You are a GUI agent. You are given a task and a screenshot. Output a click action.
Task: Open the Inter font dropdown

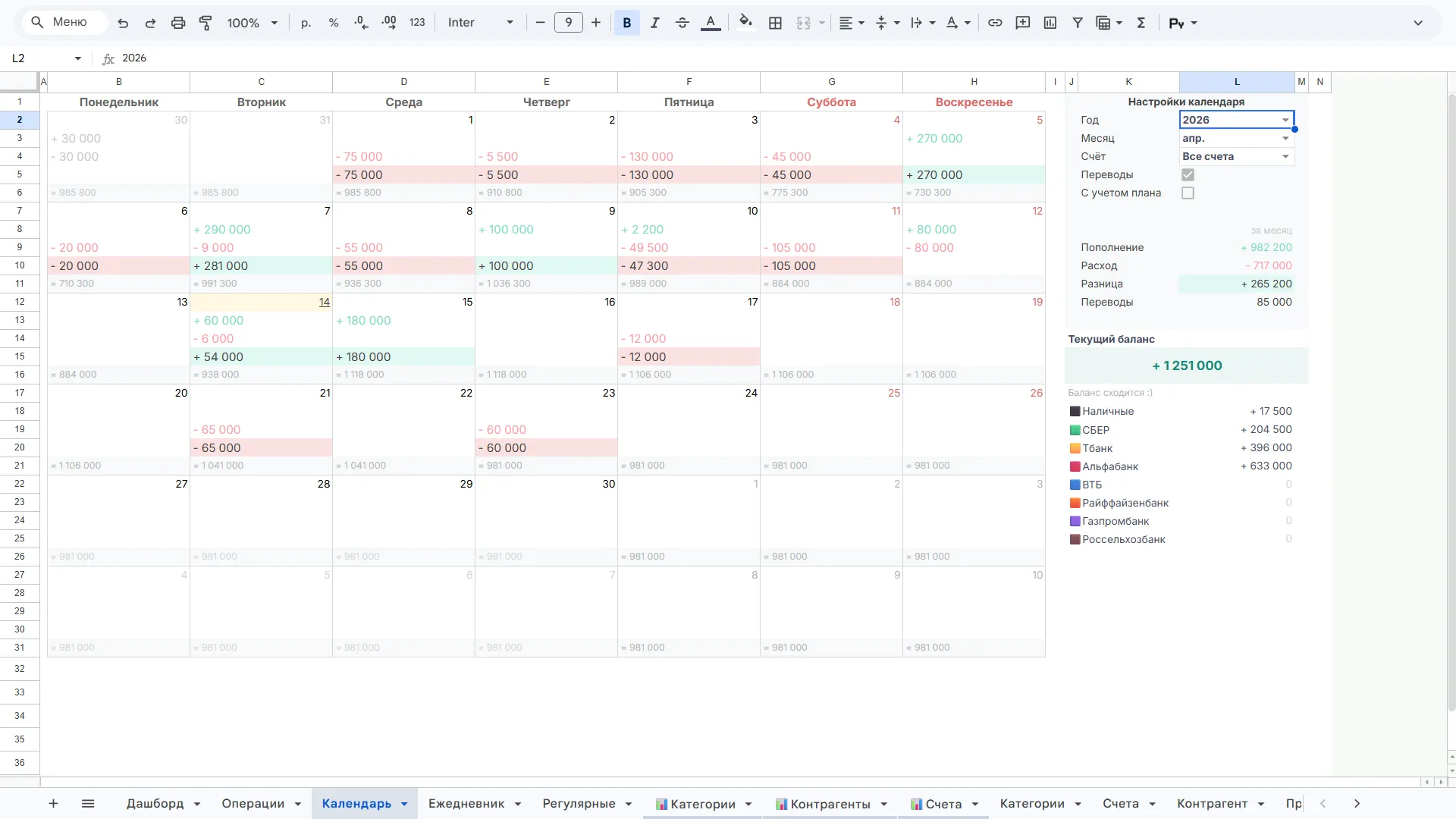[x=481, y=23]
